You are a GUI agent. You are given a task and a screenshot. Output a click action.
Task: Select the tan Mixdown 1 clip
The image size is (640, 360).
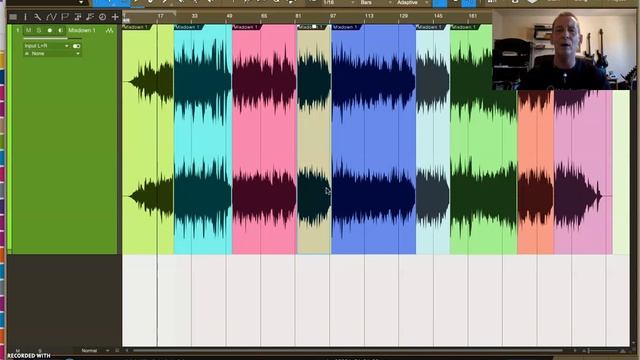pos(314,139)
